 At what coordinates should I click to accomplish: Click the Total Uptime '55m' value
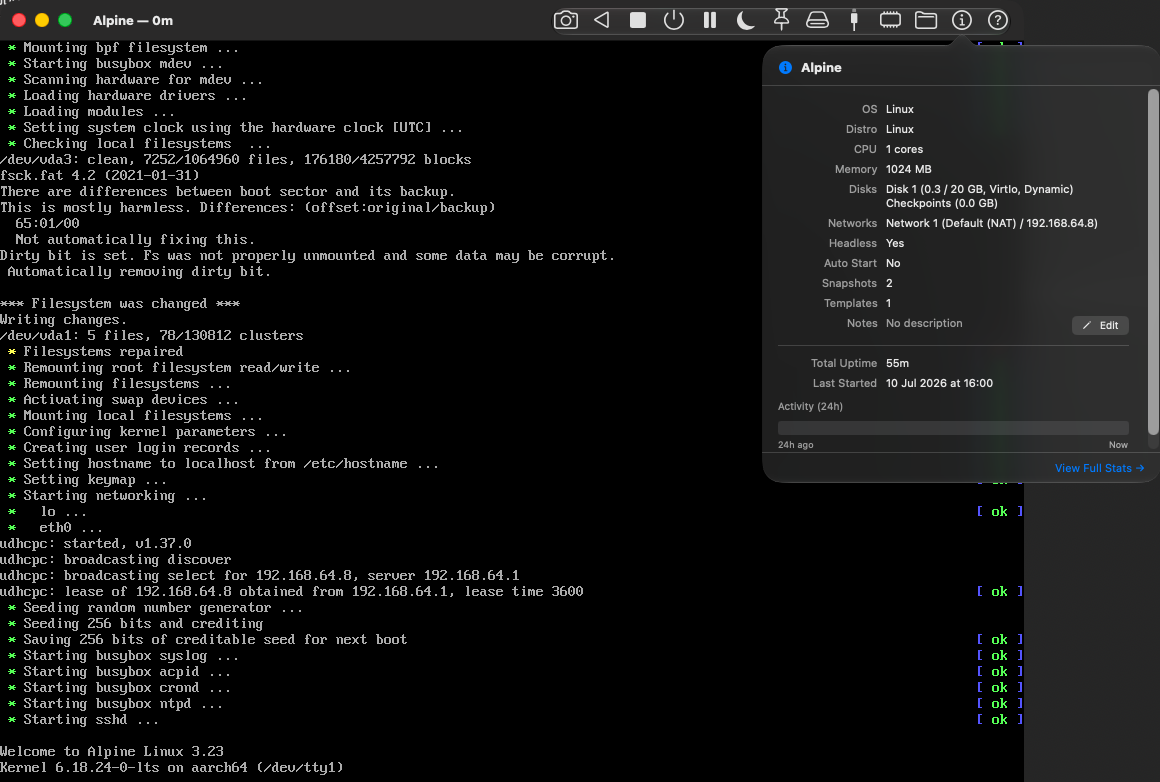(897, 363)
